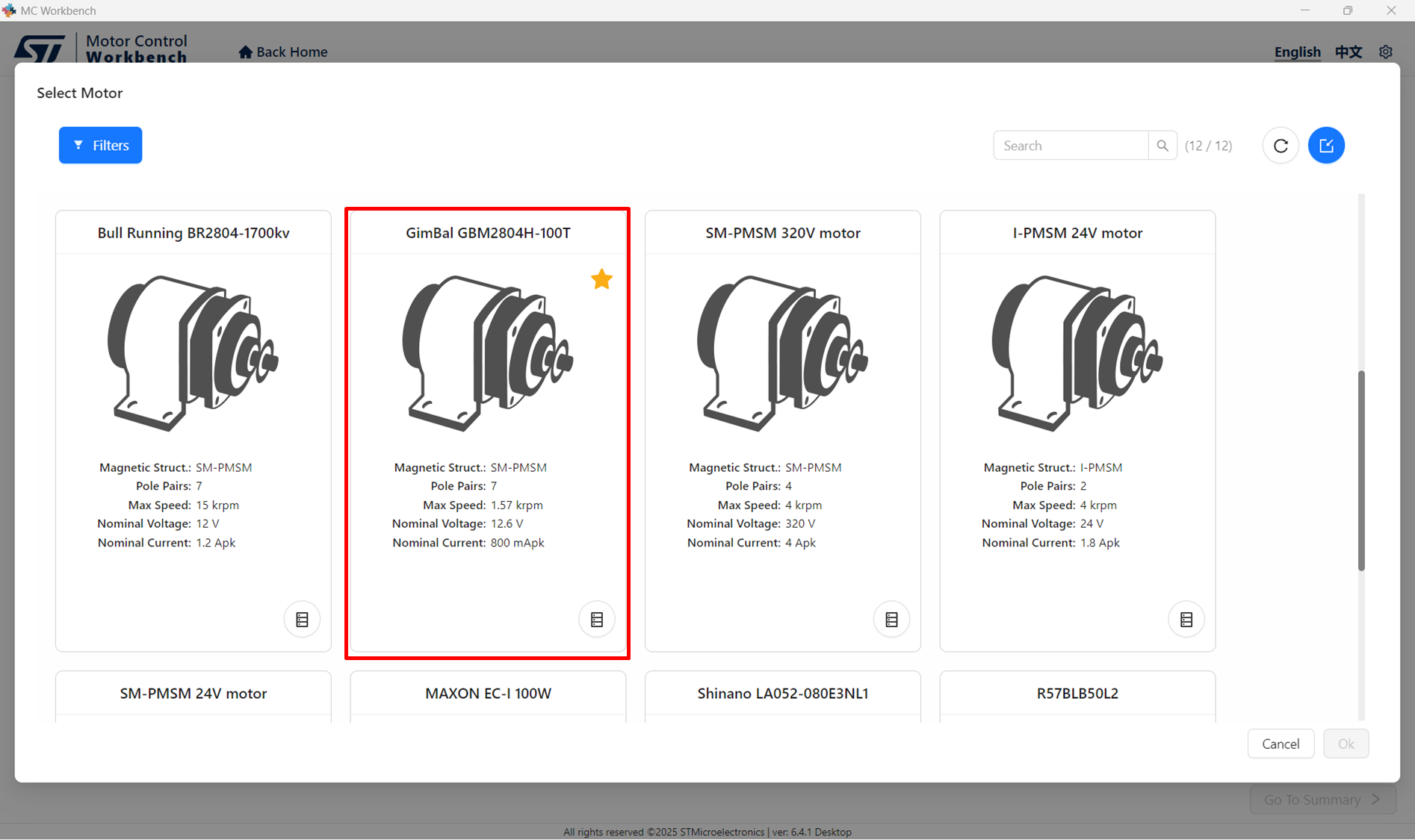1415x840 pixels.
Task: Click the (12 / 12) result counter
Action: (x=1208, y=146)
